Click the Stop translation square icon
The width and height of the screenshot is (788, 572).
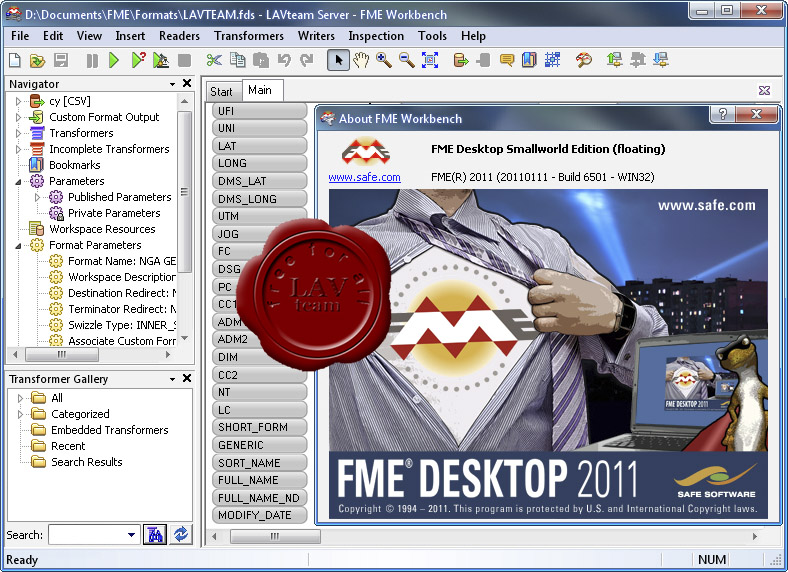[x=184, y=61]
